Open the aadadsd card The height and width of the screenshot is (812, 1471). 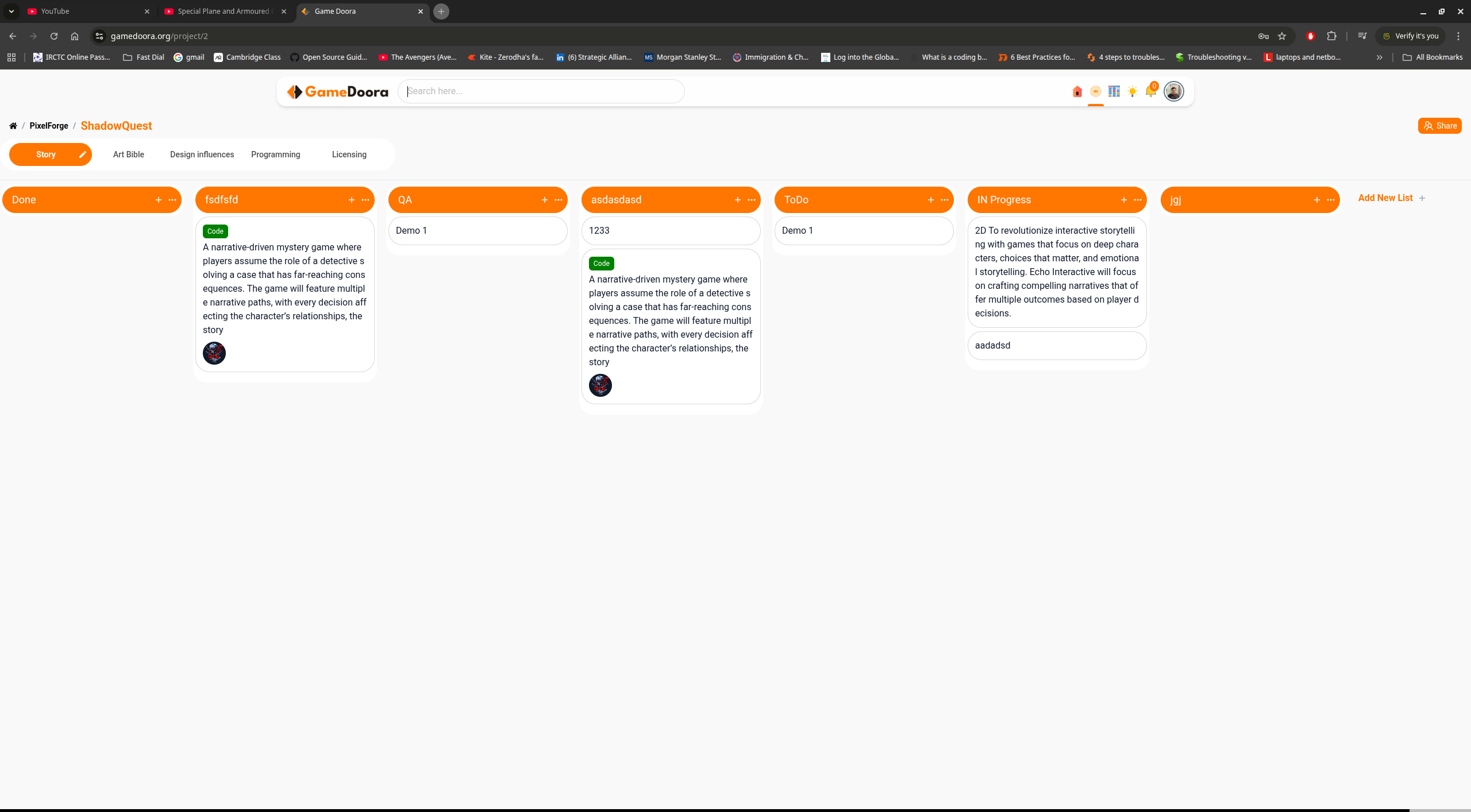(1057, 346)
